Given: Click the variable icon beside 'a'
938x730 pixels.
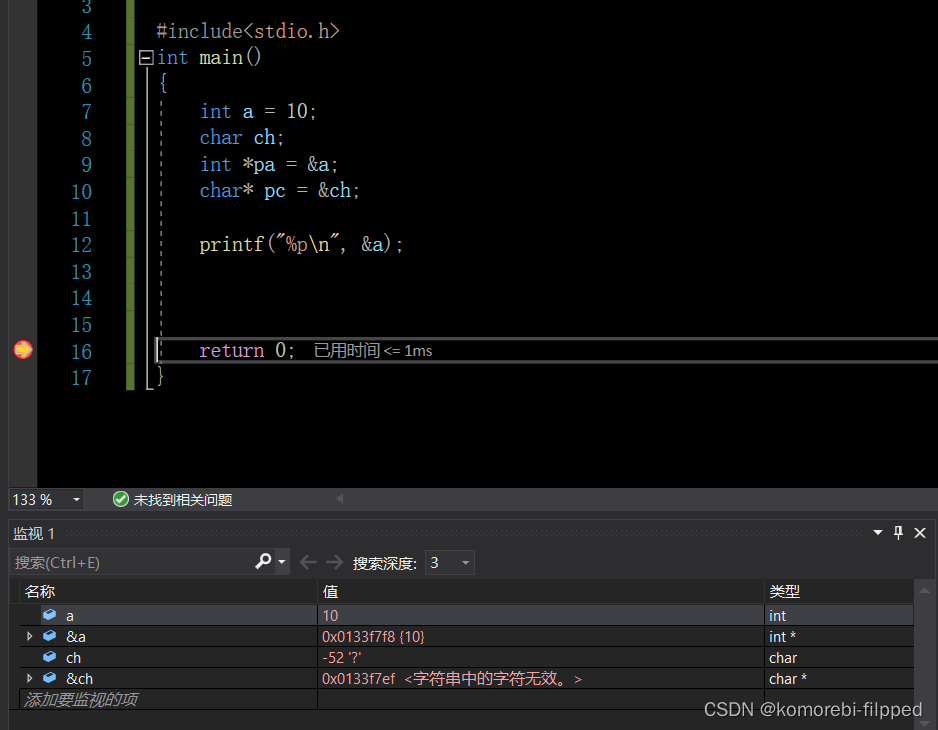Looking at the screenshot, I should 50,615.
